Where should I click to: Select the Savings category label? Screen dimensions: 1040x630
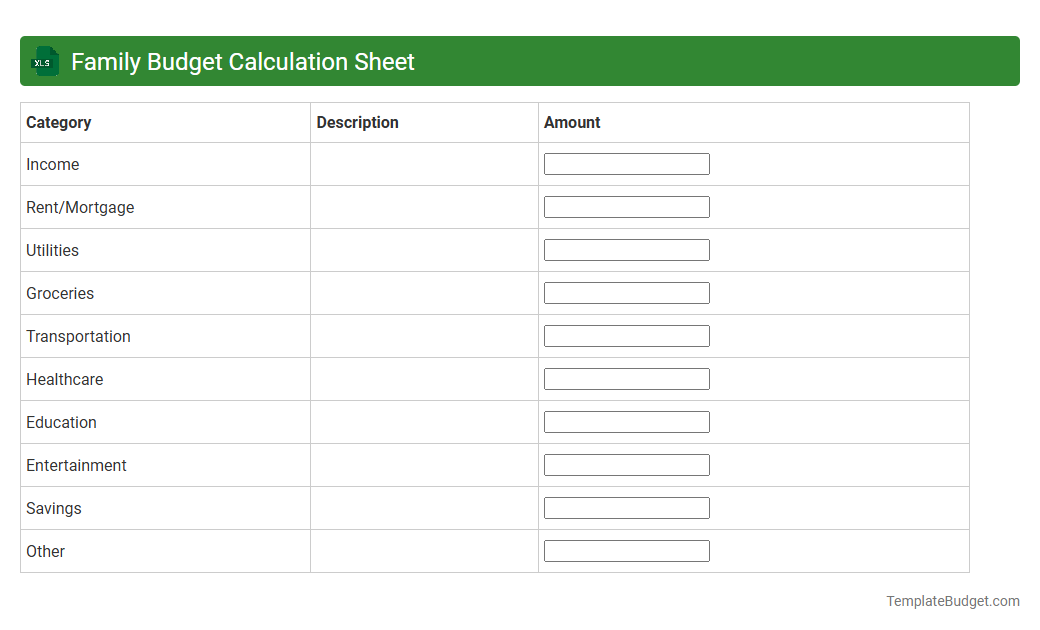53,508
